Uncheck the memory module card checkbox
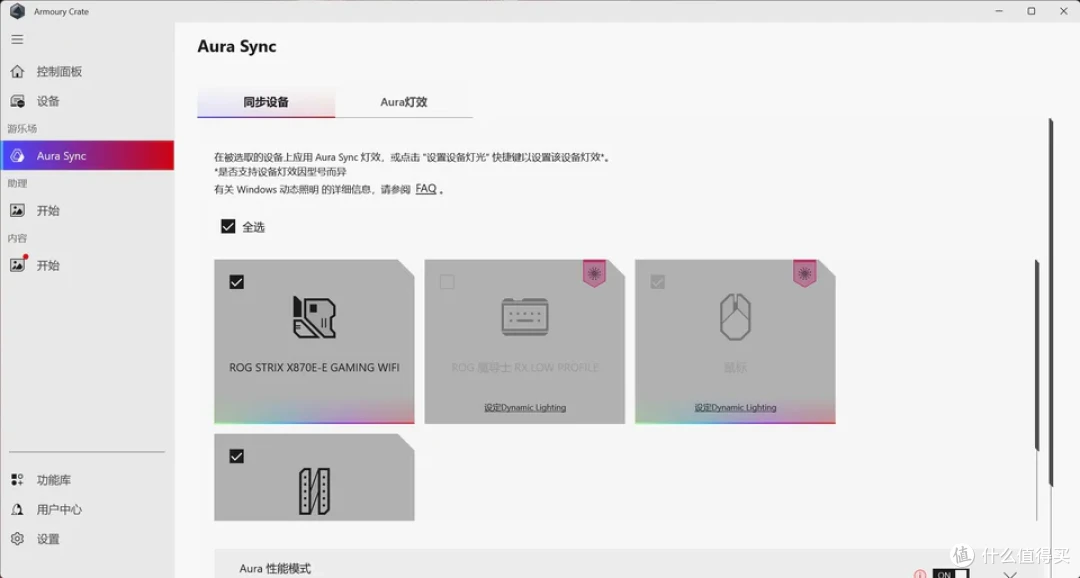This screenshot has height=578, width=1080. [236, 456]
